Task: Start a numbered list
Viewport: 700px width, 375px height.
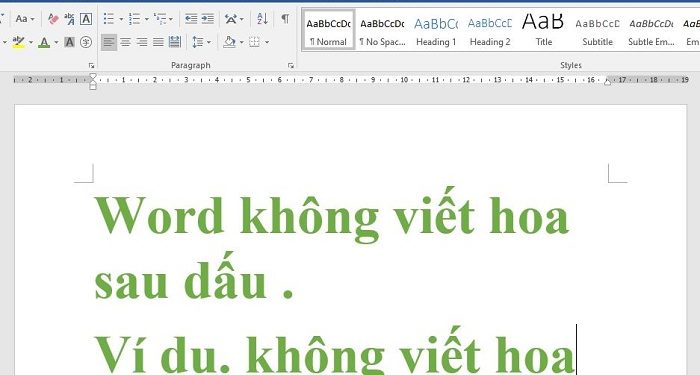Action: coord(134,19)
